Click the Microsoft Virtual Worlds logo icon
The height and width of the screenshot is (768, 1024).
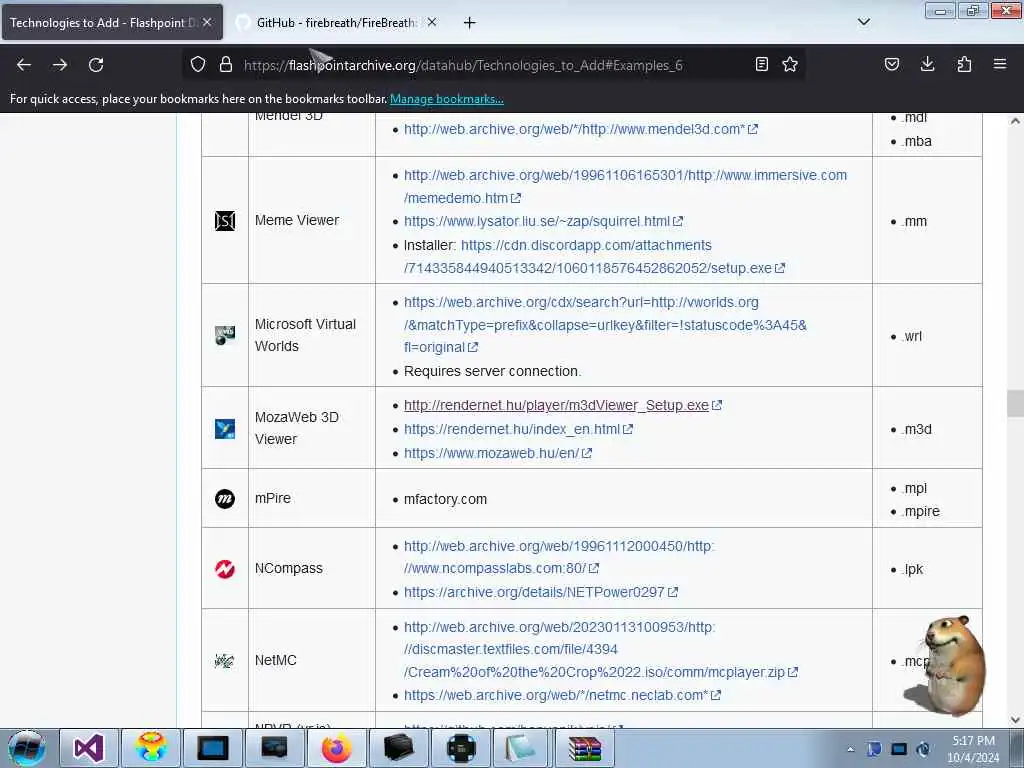(x=225, y=335)
